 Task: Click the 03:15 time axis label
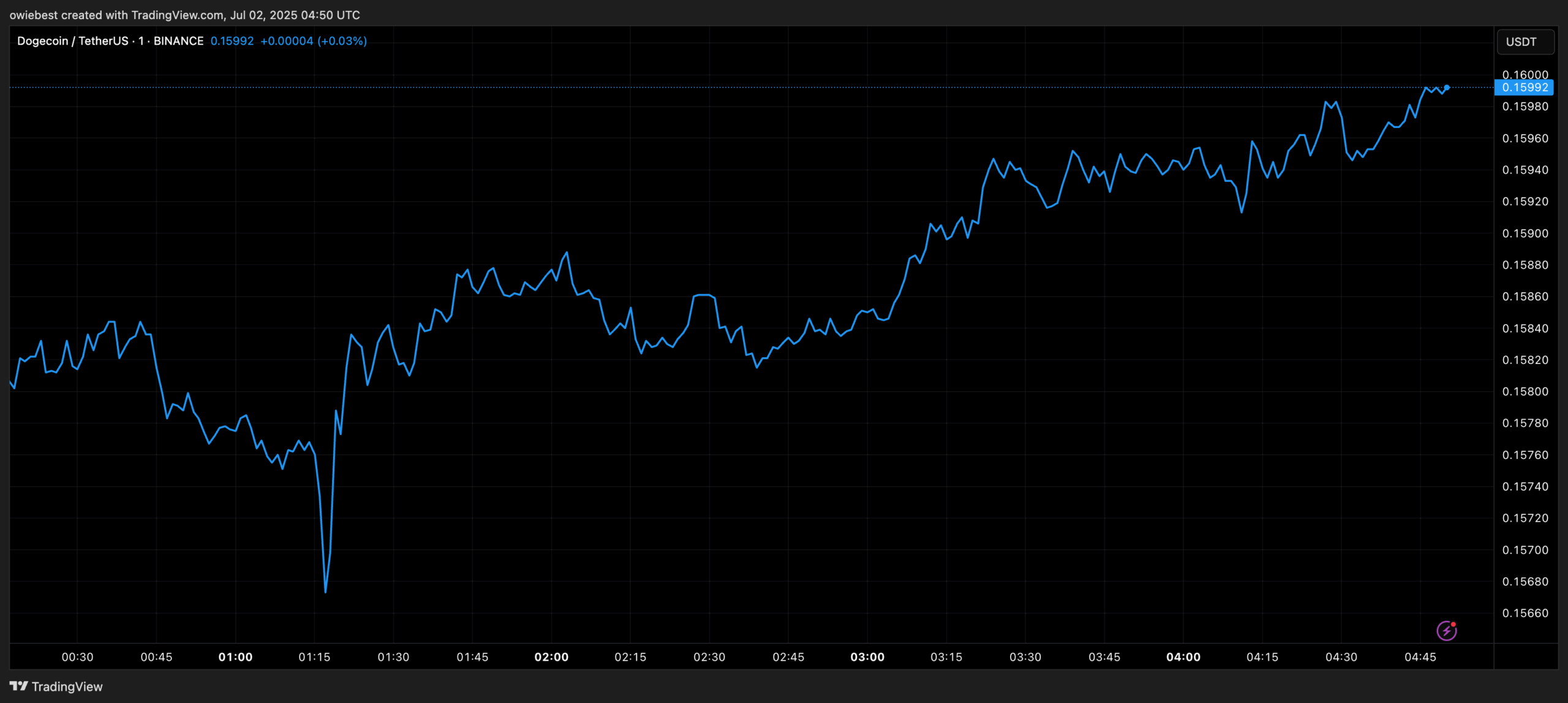946,657
